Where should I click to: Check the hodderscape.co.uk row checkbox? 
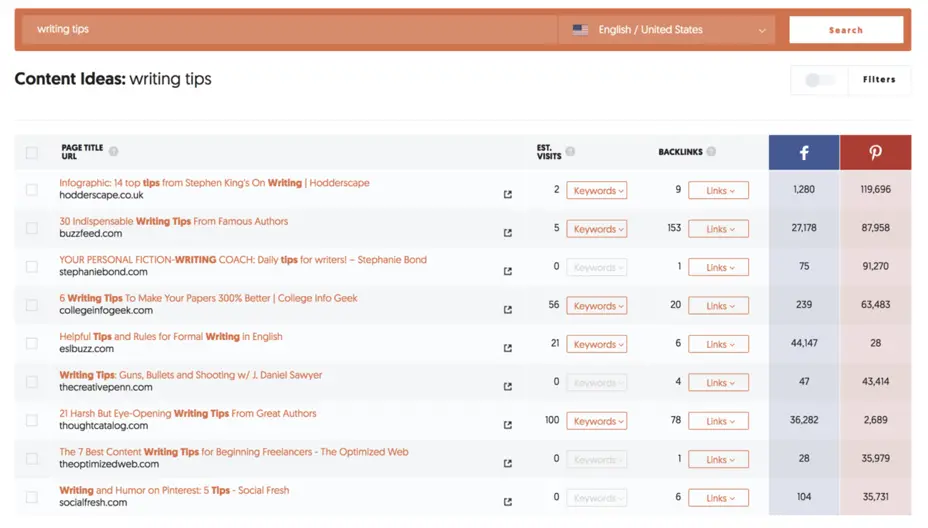point(32,190)
